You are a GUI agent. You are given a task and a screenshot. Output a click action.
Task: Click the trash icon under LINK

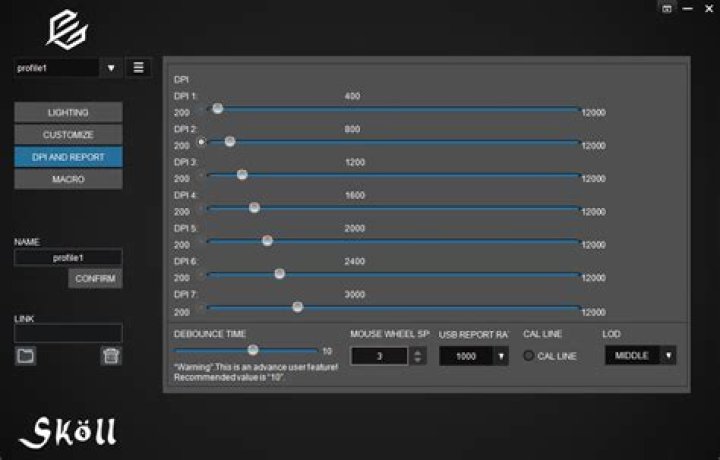click(x=111, y=356)
